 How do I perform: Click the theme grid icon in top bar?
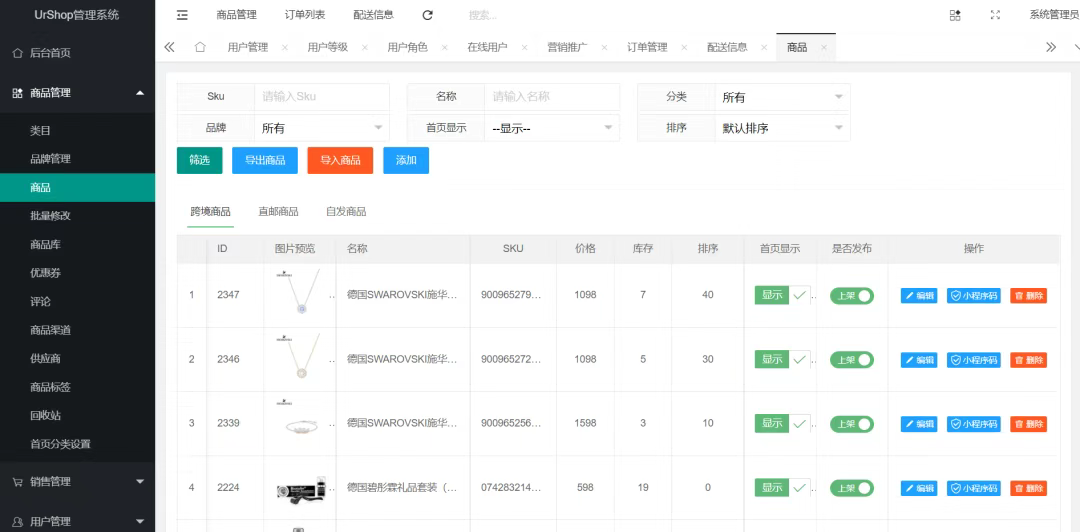[x=955, y=15]
